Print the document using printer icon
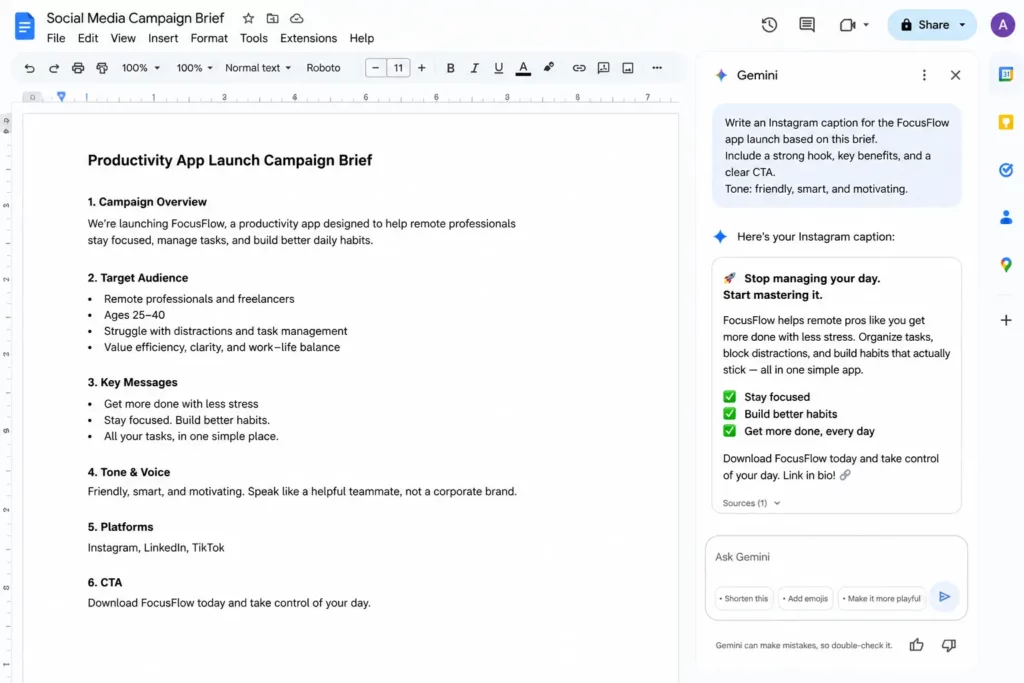 point(78,68)
